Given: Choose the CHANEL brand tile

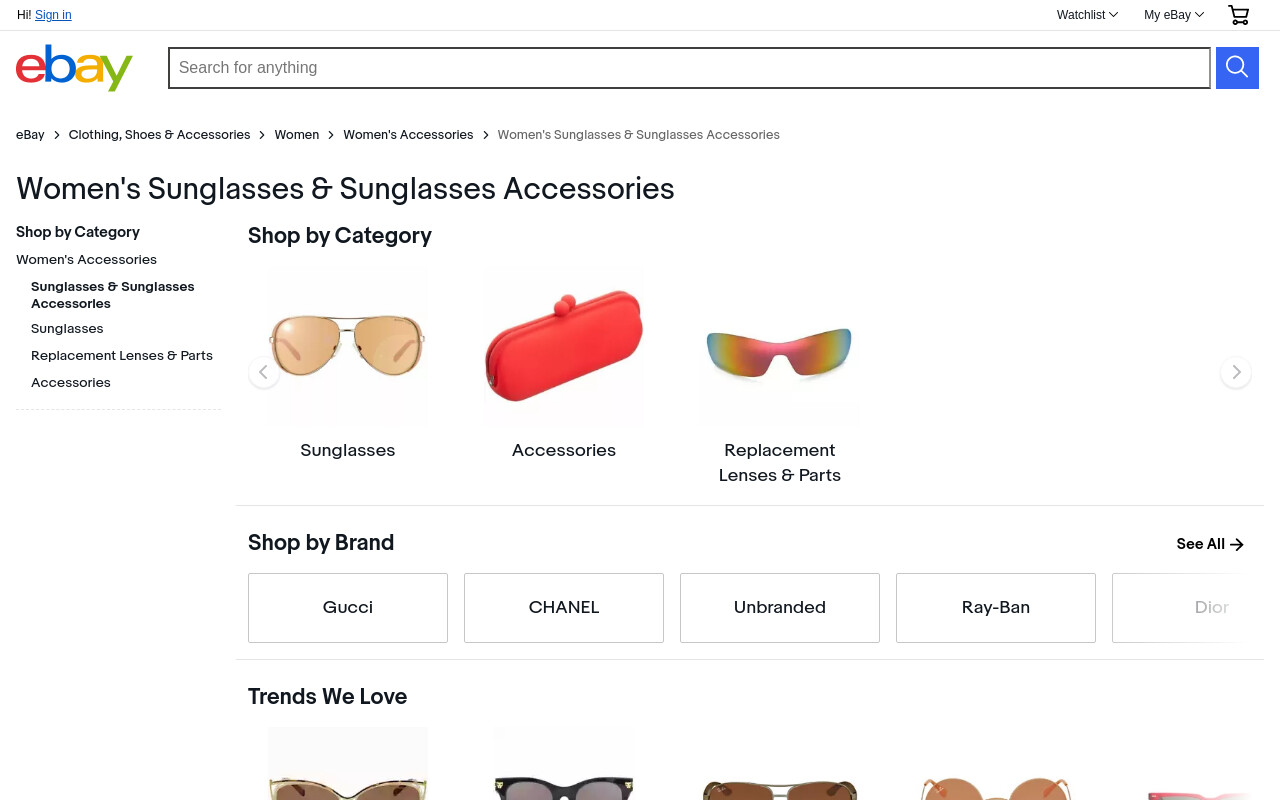Looking at the screenshot, I should click(564, 608).
